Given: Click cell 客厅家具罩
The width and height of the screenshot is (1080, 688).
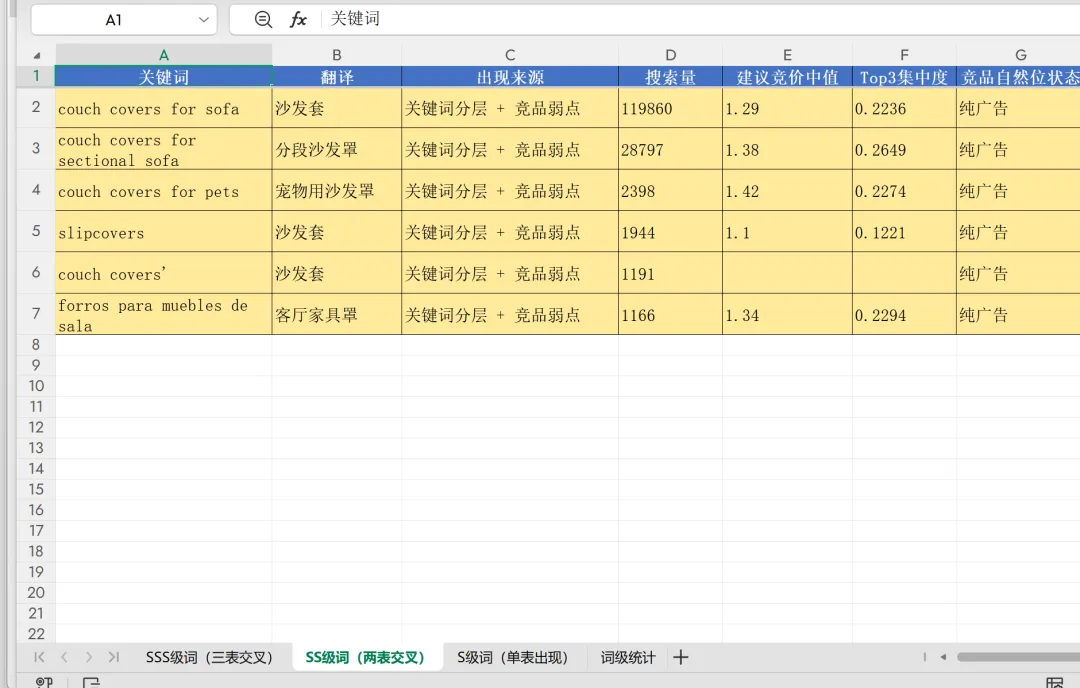Looking at the screenshot, I should pyautogui.click(x=337, y=314).
